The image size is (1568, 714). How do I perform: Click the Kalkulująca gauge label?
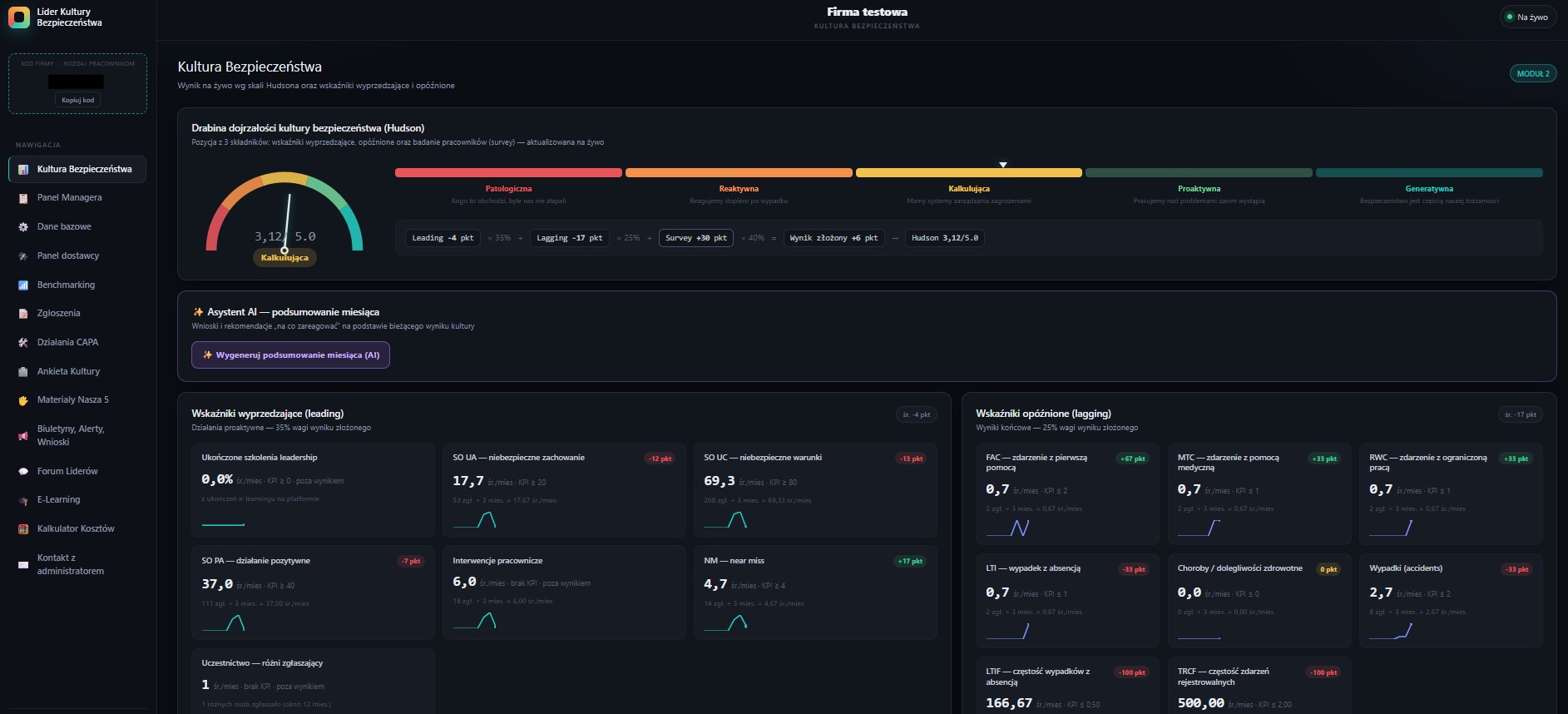click(x=284, y=258)
